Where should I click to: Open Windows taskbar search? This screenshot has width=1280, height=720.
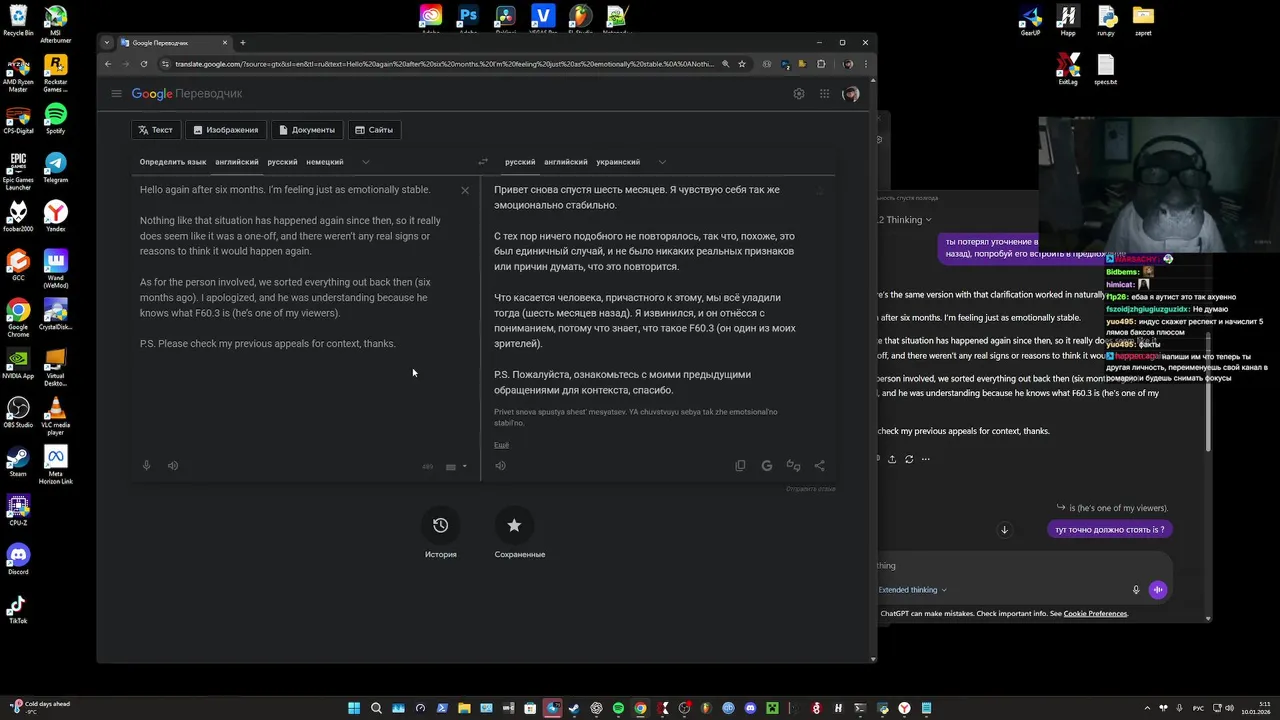pyautogui.click(x=376, y=708)
